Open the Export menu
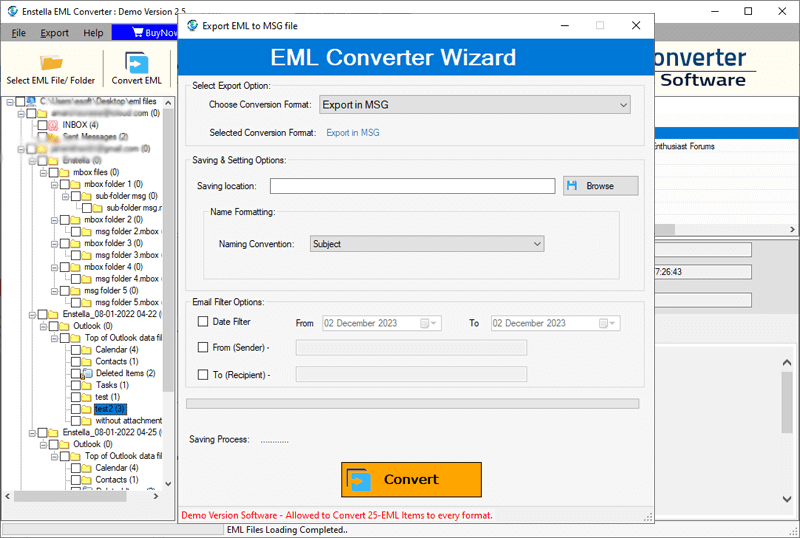 [x=54, y=33]
